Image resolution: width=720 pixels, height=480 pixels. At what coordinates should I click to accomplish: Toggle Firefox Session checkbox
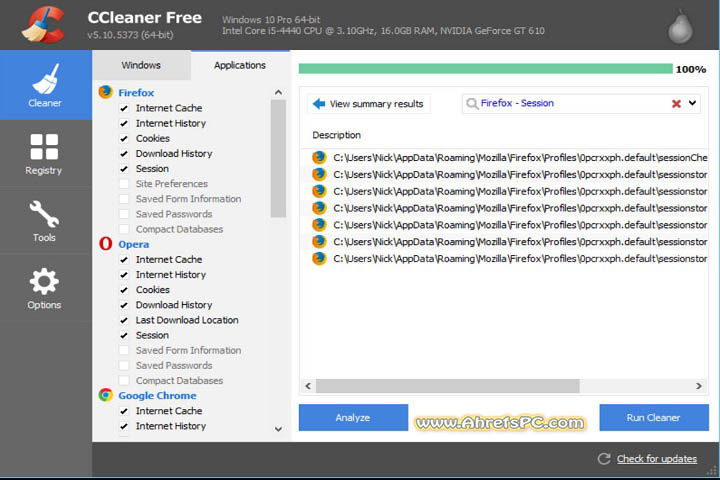(x=124, y=169)
